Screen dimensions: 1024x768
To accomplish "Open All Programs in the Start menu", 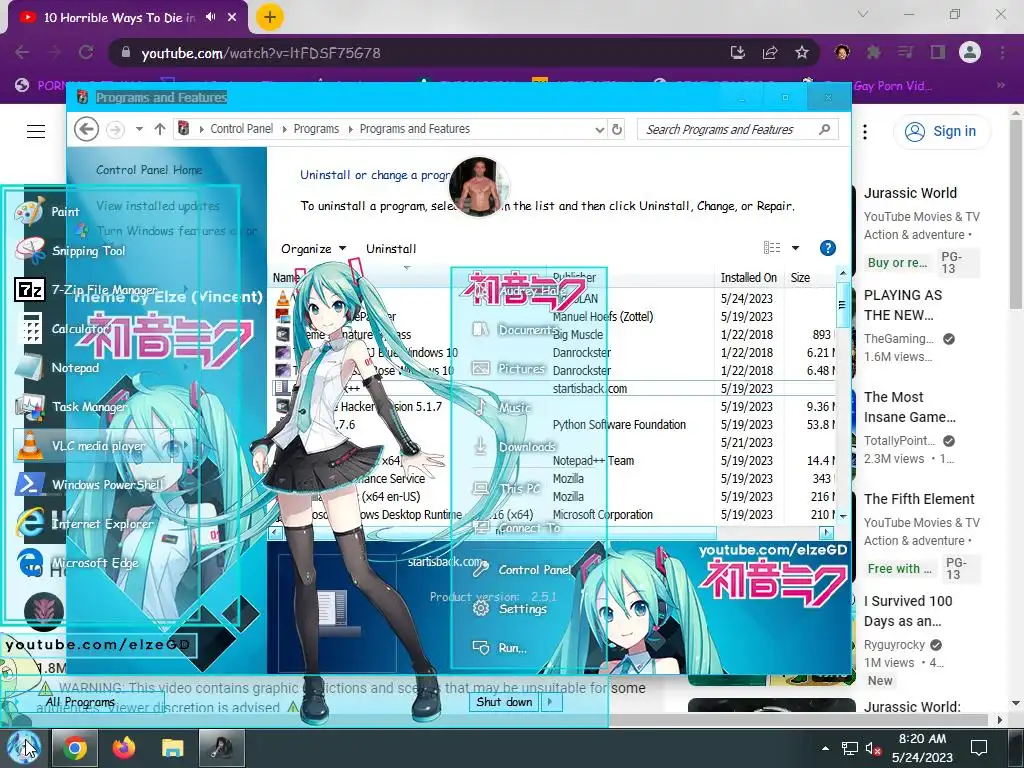I will pyautogui.click(x=80, y=702).
